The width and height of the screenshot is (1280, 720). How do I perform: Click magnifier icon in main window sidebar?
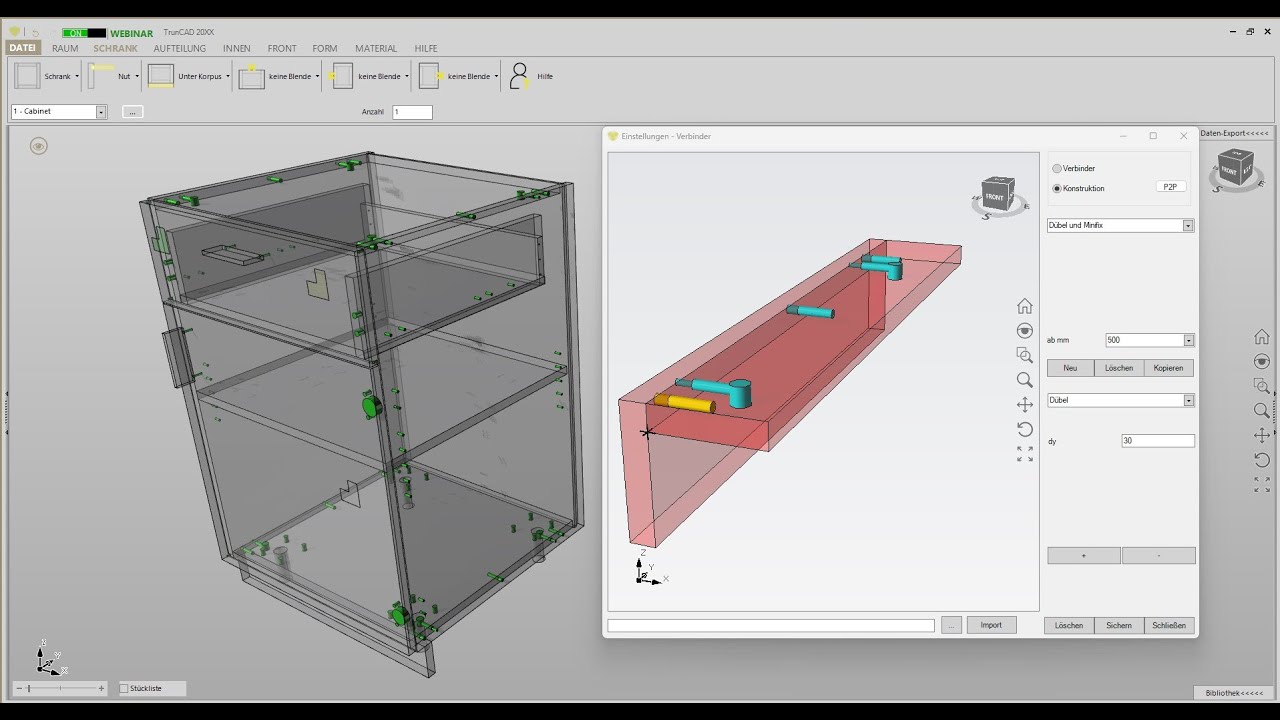pyautogui.click(x=1261, y=410)
